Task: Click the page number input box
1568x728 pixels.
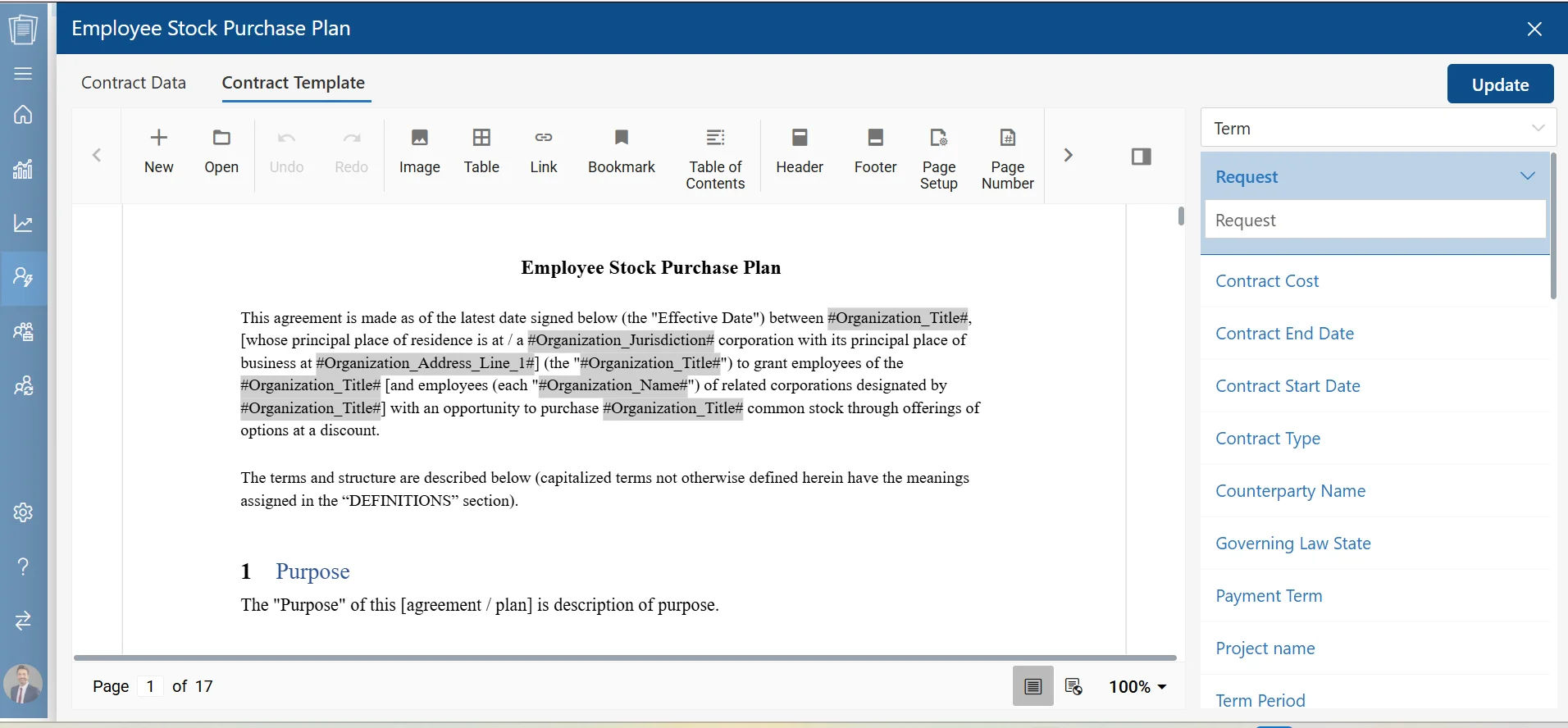Action: (x=150, y=686)
